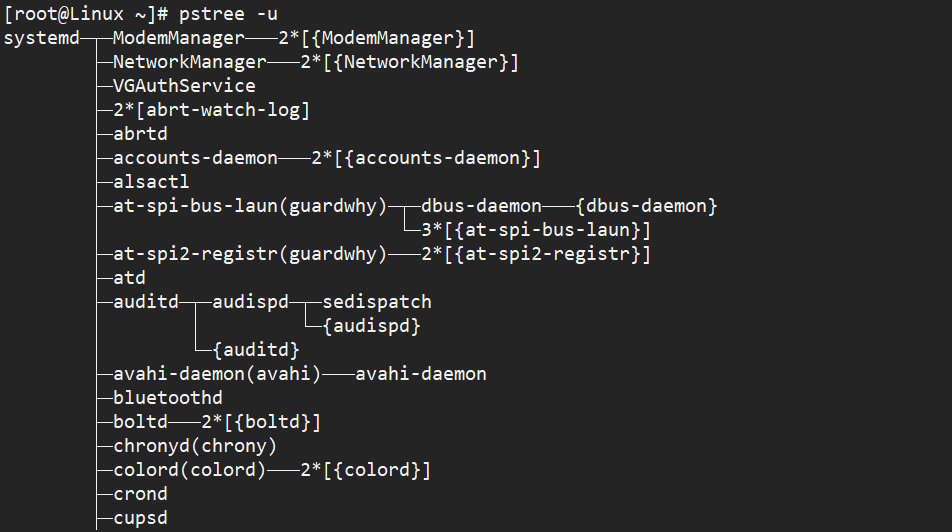The height and width of the screenshot is (532, 952).
Task: Select the chronyd(chrony) process entry
Action: pyautogui.click(x=195, y=446)
